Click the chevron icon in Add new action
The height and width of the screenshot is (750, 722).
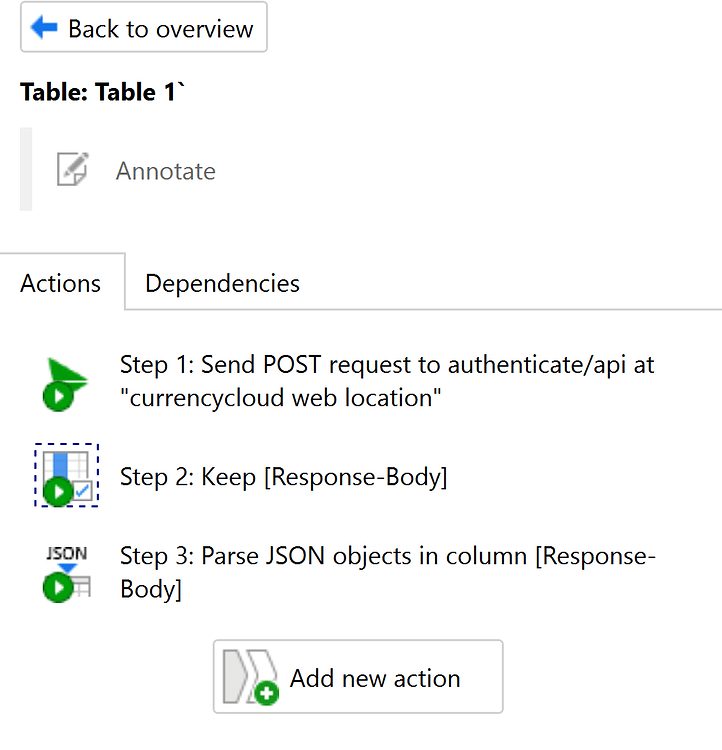[x=250, y=676]
